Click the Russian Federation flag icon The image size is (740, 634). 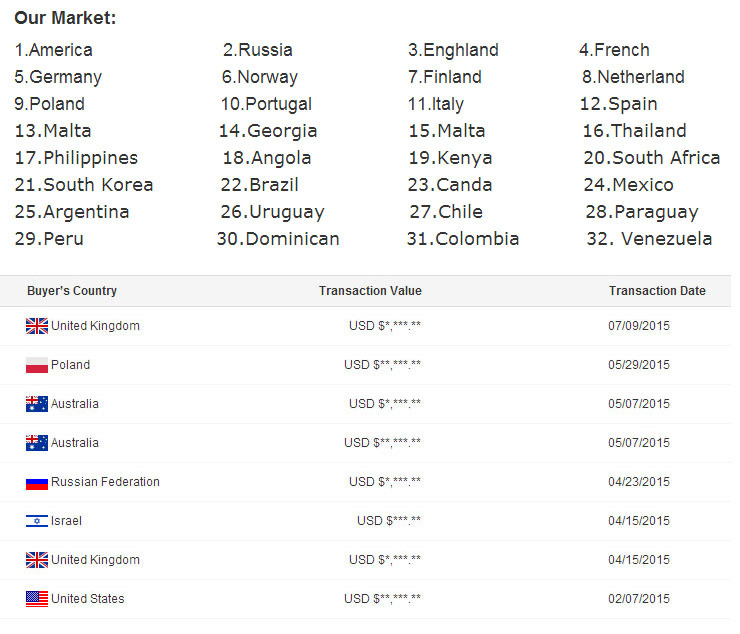coord(37,482)
